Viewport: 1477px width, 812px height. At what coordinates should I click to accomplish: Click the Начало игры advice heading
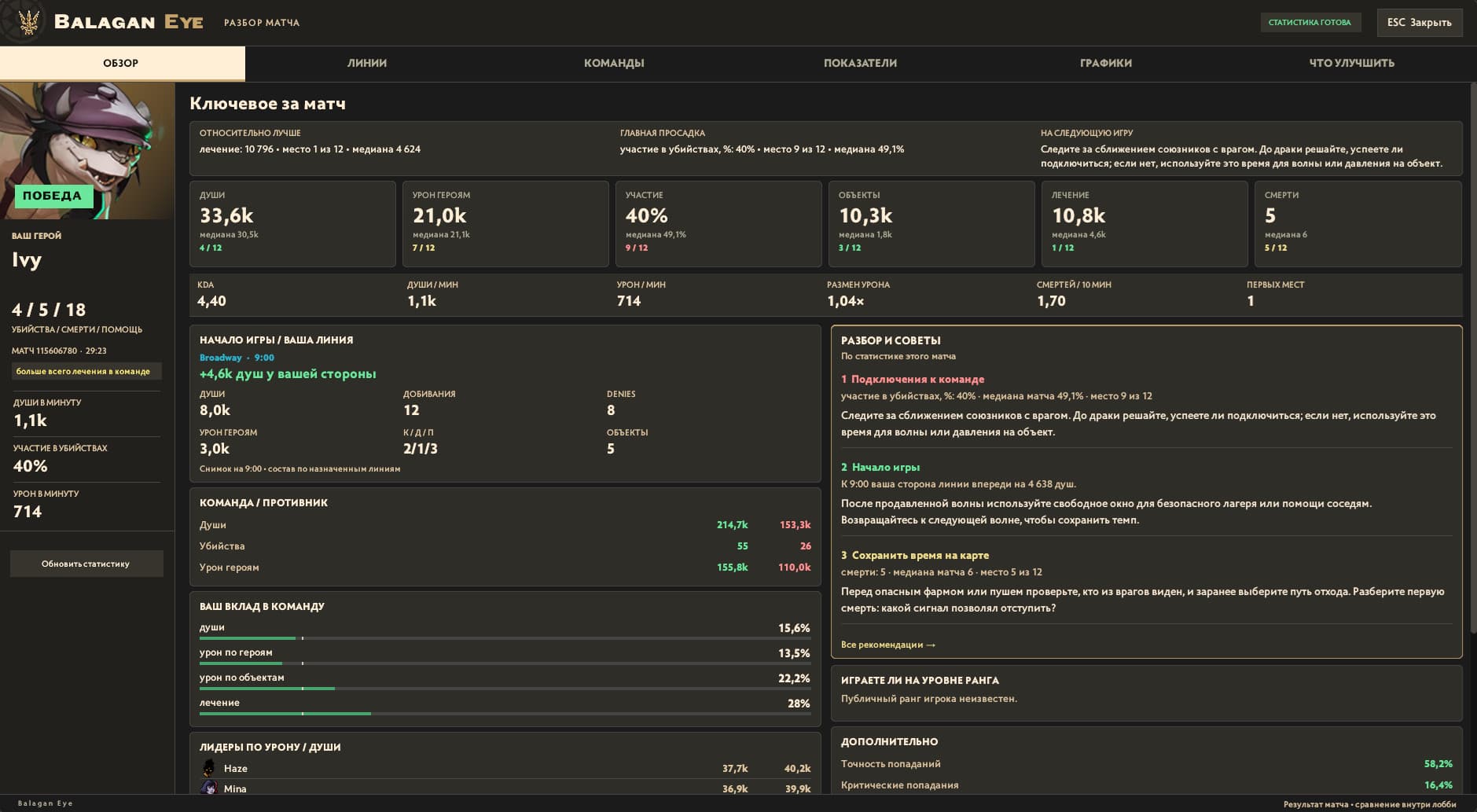point(880,467)
